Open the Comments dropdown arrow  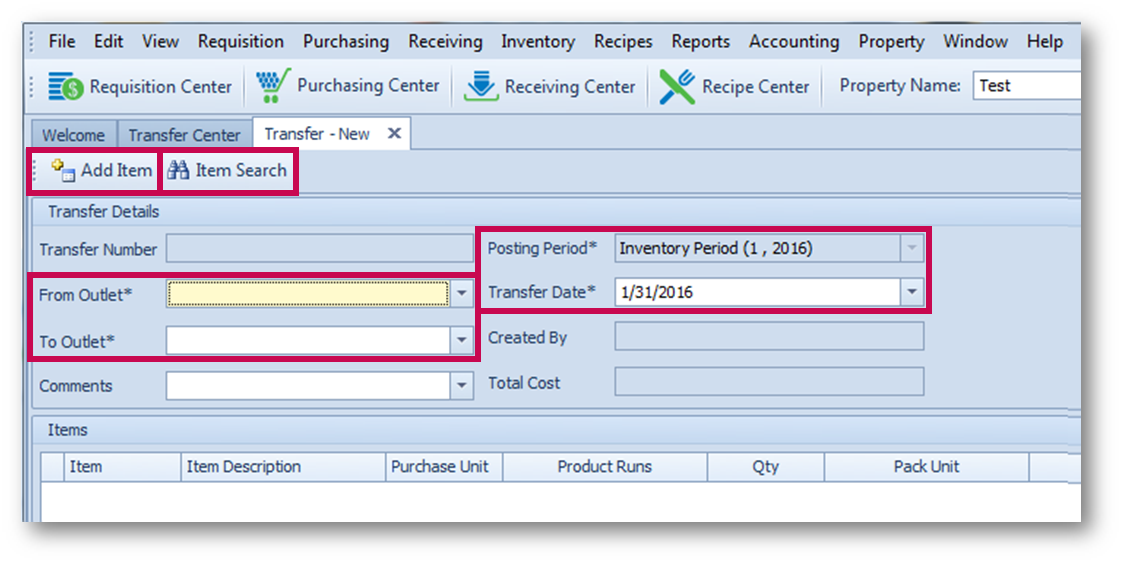click(461, 386)
